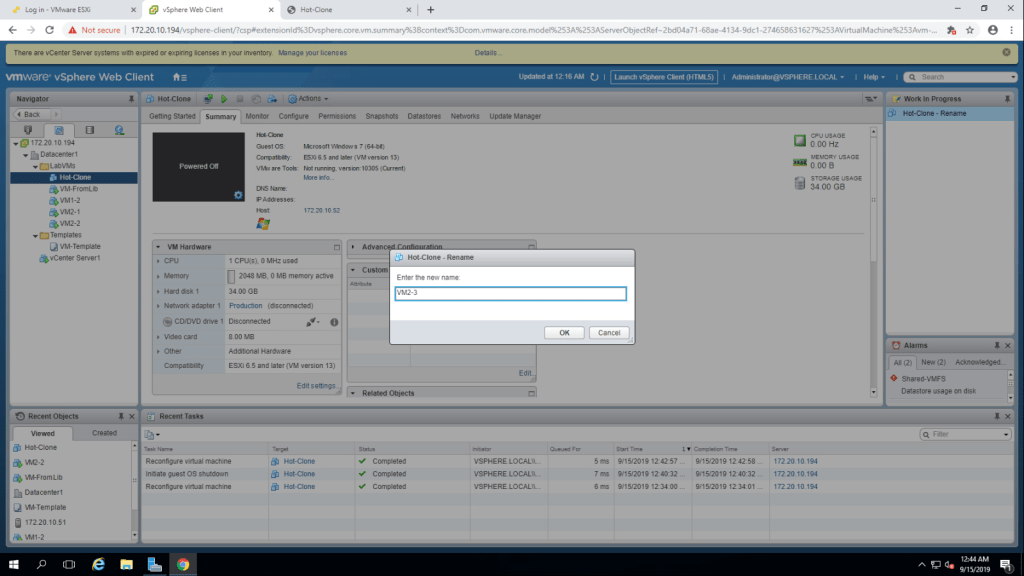Viewport: 1024px width, 576px height.
Task: Select the Networking view icon in Navigator
Action: point(119,130)
